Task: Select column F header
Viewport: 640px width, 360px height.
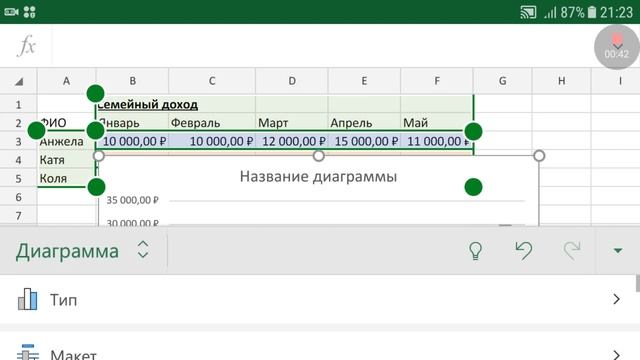Action: pos(437,81)
